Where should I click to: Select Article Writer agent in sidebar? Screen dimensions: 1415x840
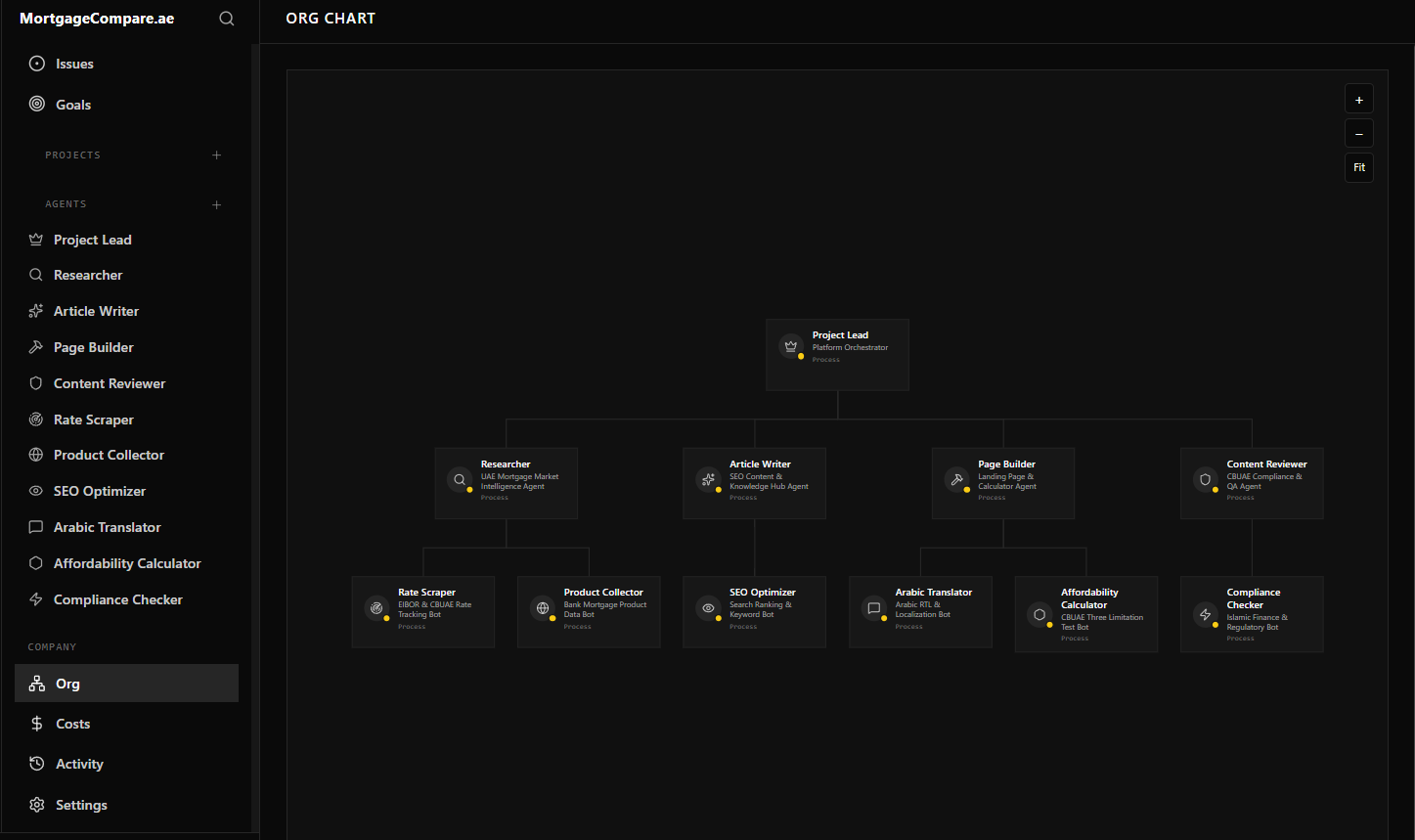pos(96,311)
